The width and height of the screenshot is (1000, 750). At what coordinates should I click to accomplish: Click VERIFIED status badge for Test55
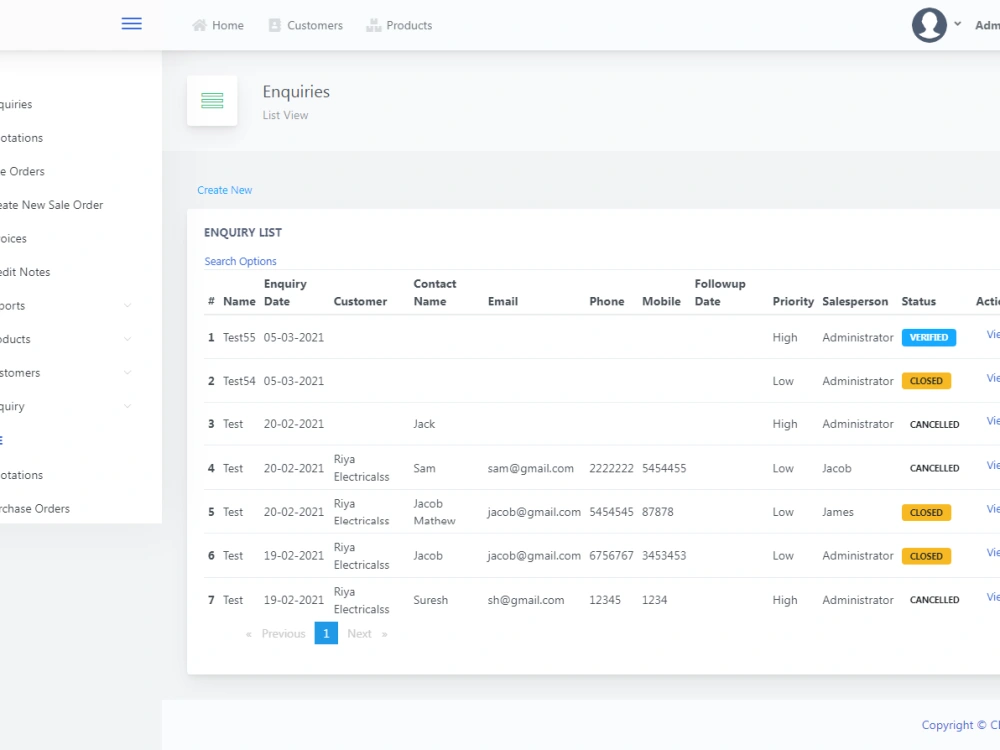point(929,337)
